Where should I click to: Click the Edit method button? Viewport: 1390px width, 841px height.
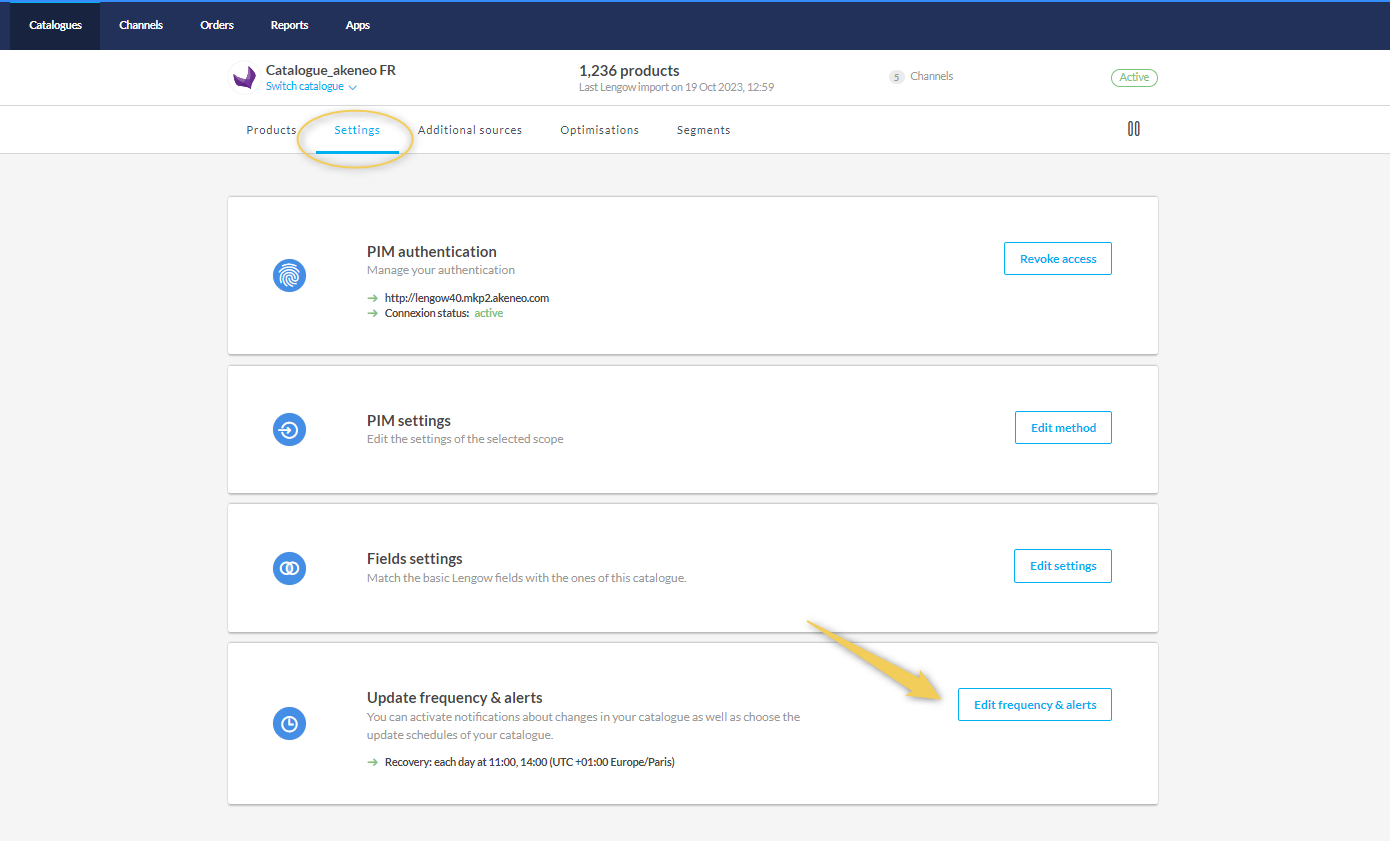pyautogui.click(x=1063, y=428)
